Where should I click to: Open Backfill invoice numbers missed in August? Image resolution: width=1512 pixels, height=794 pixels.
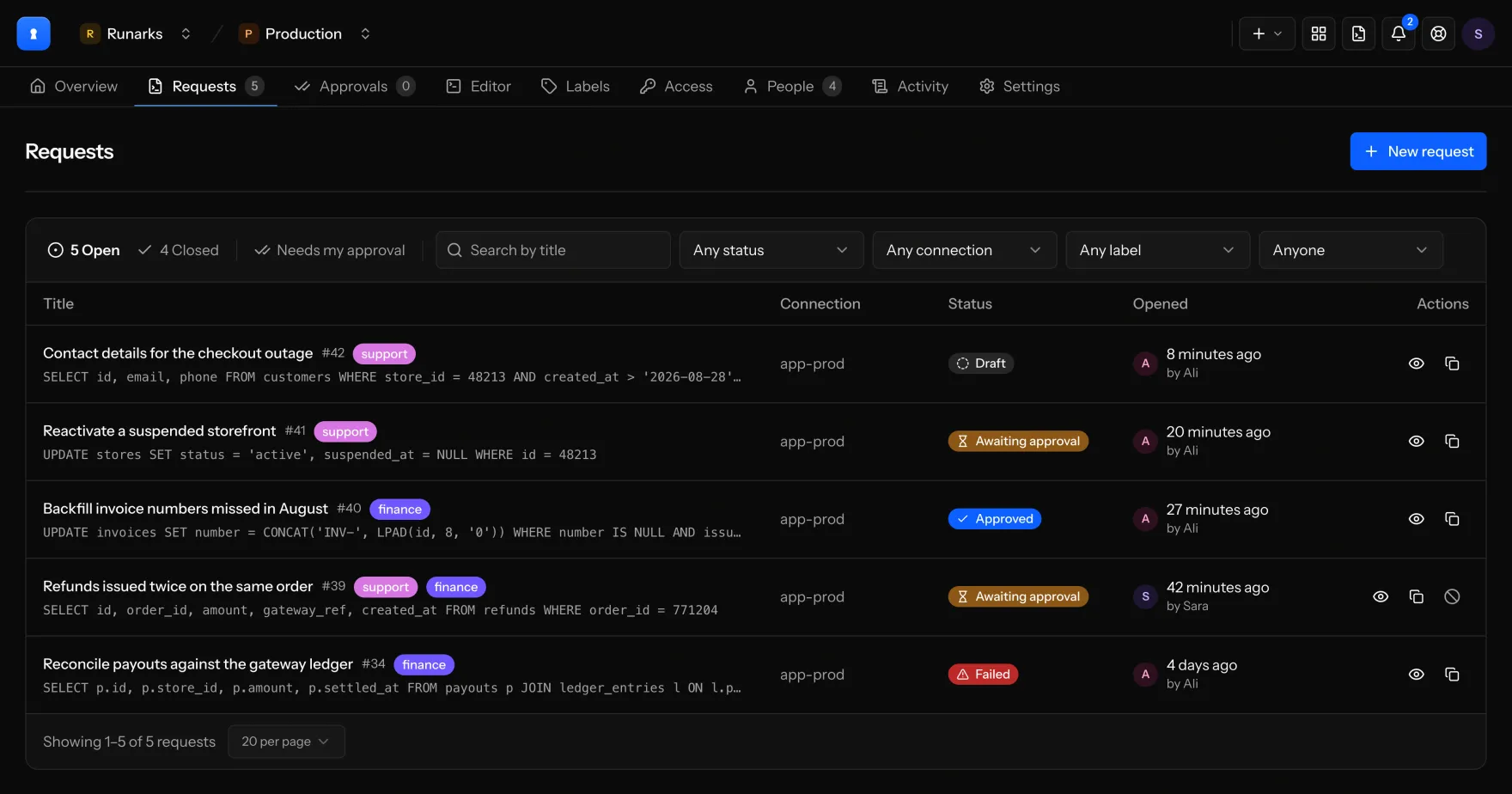tap(186, 509)
